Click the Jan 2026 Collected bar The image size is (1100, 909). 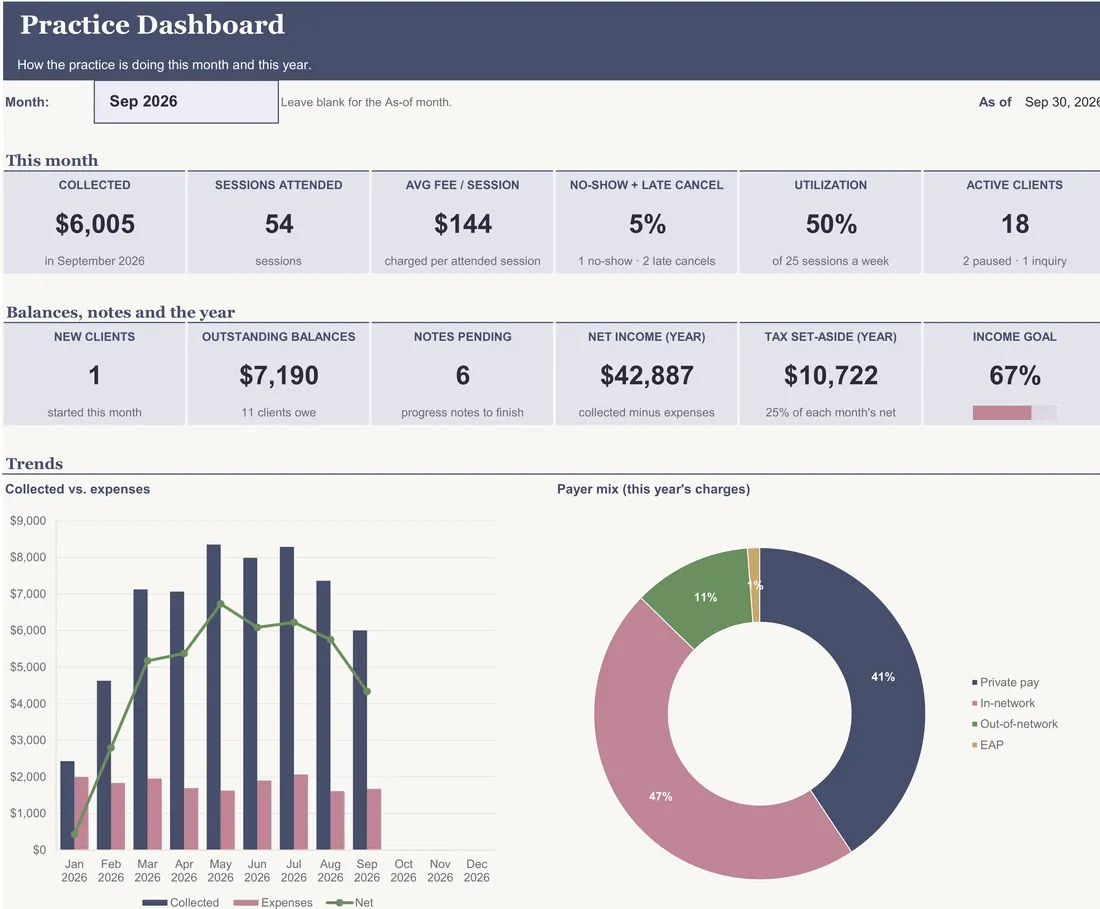click(67, 805)
